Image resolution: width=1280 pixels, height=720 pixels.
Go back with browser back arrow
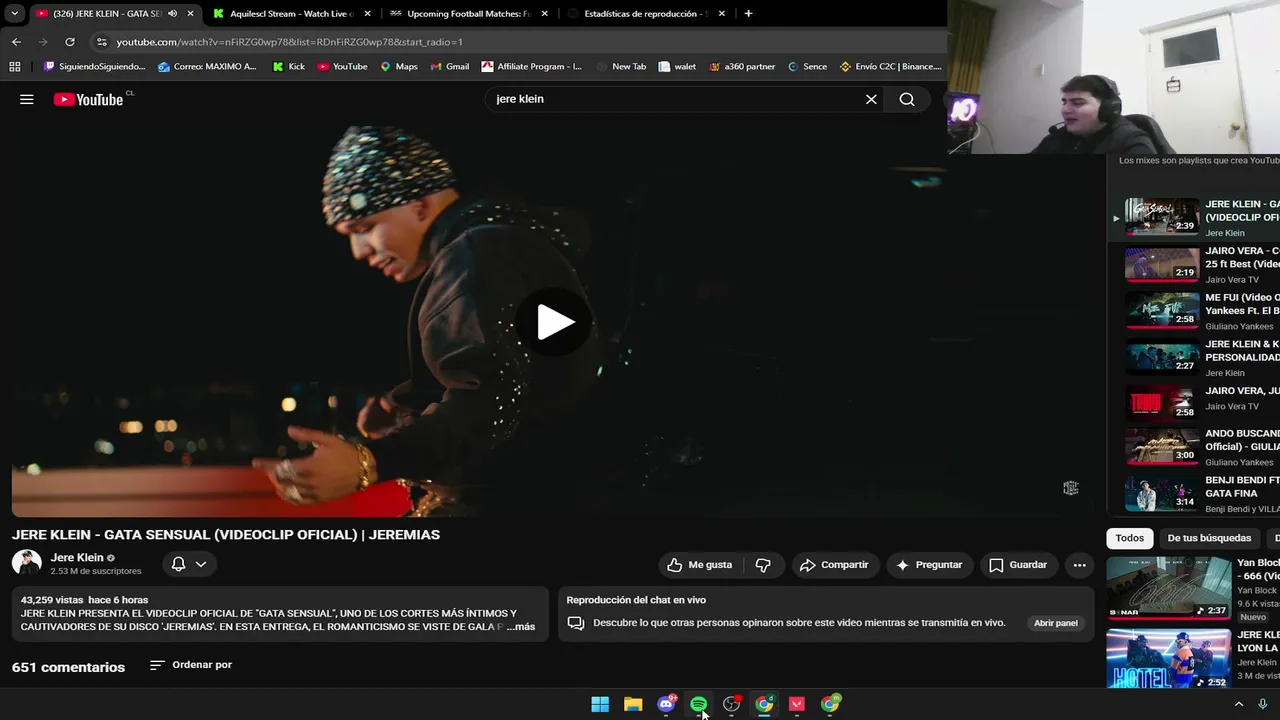point(16,42)
